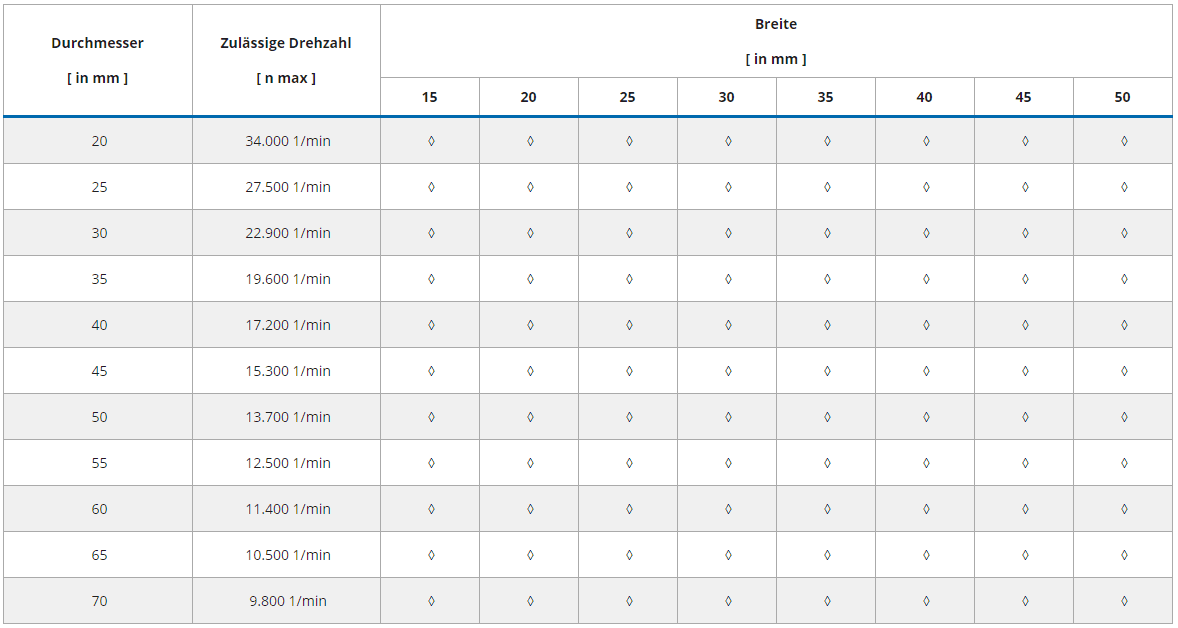Click diamond symbol for diameter 30, width 50
The height and width of the screenshot is (628, 1178).
point(1124,233)
